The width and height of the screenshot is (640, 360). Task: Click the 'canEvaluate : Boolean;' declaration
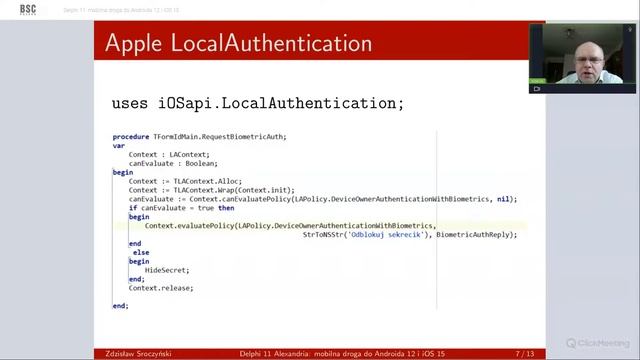[173, 164]
